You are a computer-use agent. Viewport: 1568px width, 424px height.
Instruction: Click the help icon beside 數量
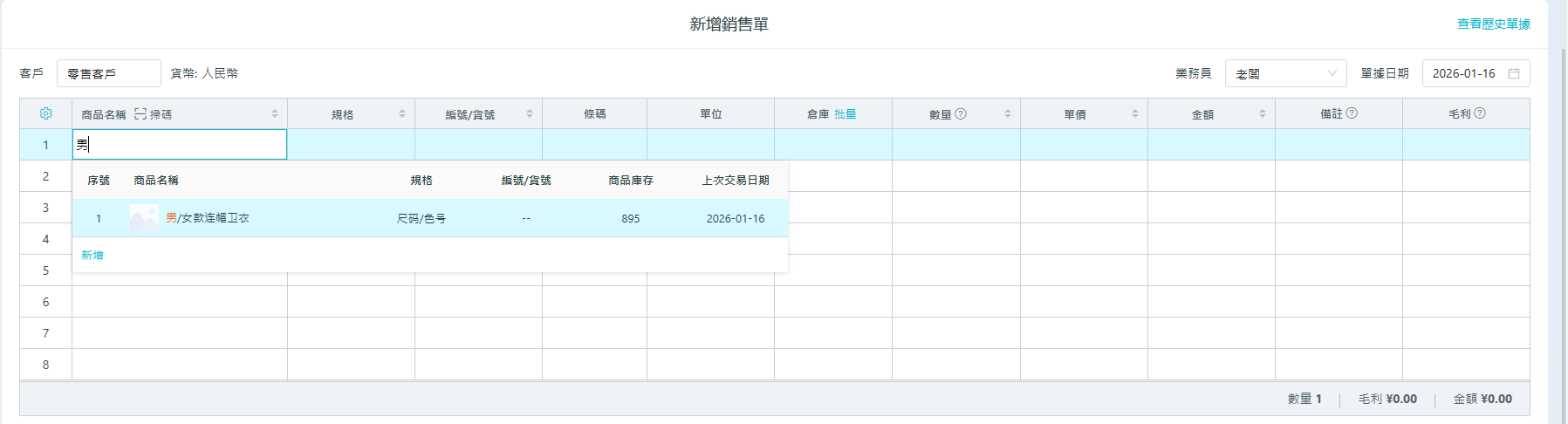click(961, 113)
